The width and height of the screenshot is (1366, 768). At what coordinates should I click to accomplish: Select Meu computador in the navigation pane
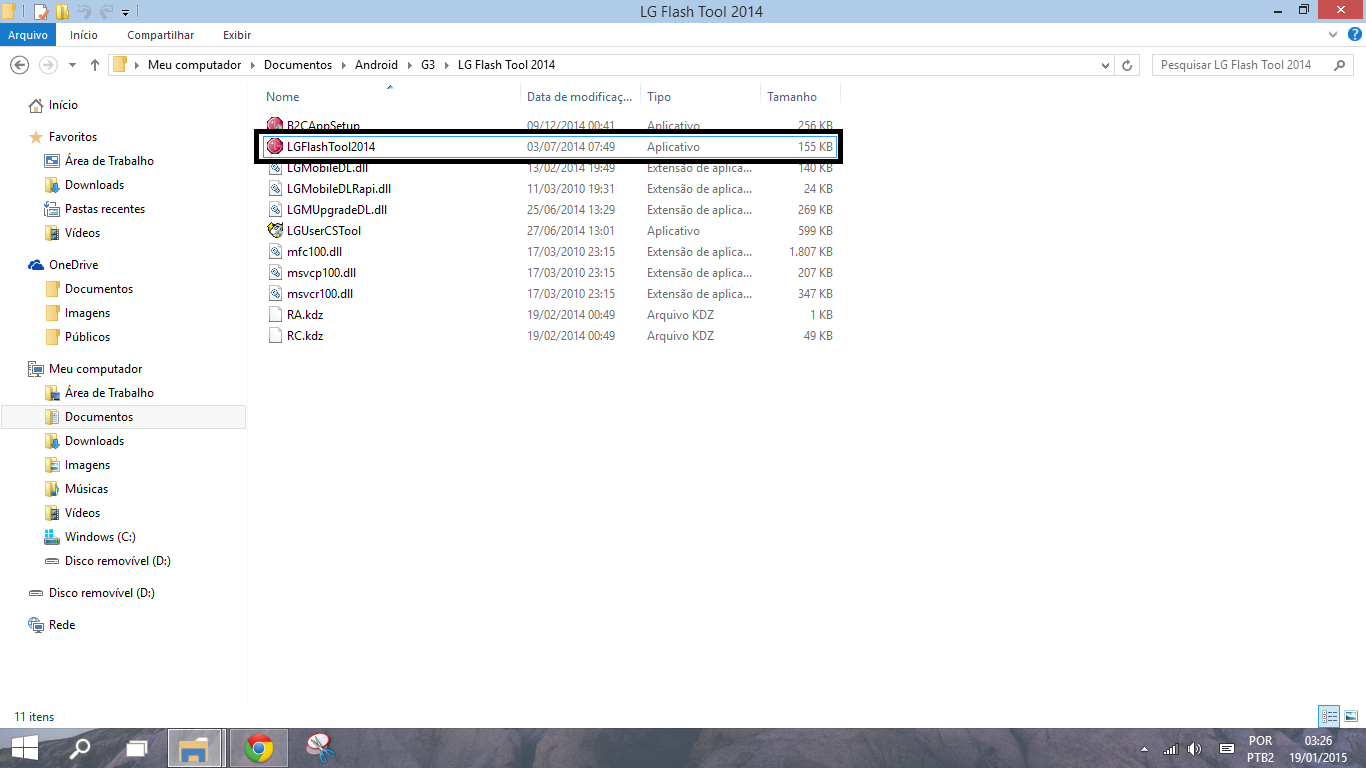[95, 369]
